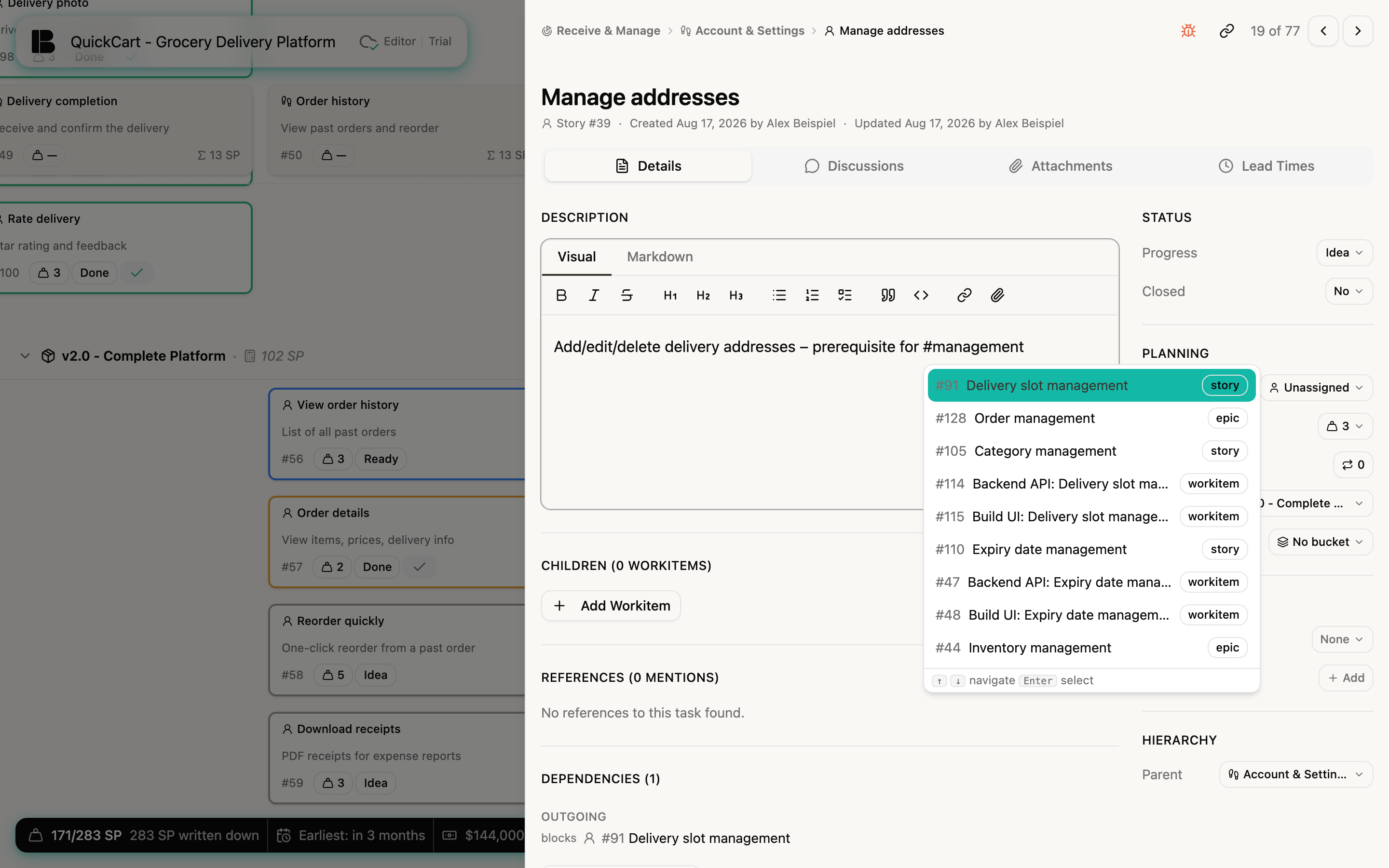Choose #44 Inventory management suggestion
1389x868 pixels.
pos(1091,648)
